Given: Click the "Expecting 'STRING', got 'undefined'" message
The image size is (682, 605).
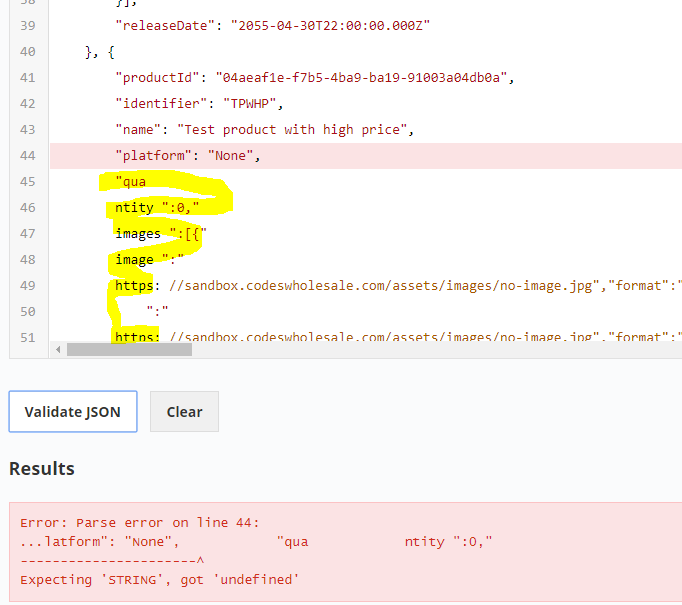Looking at the screenshot, I should pyautogui.click(x=160, y=579).
